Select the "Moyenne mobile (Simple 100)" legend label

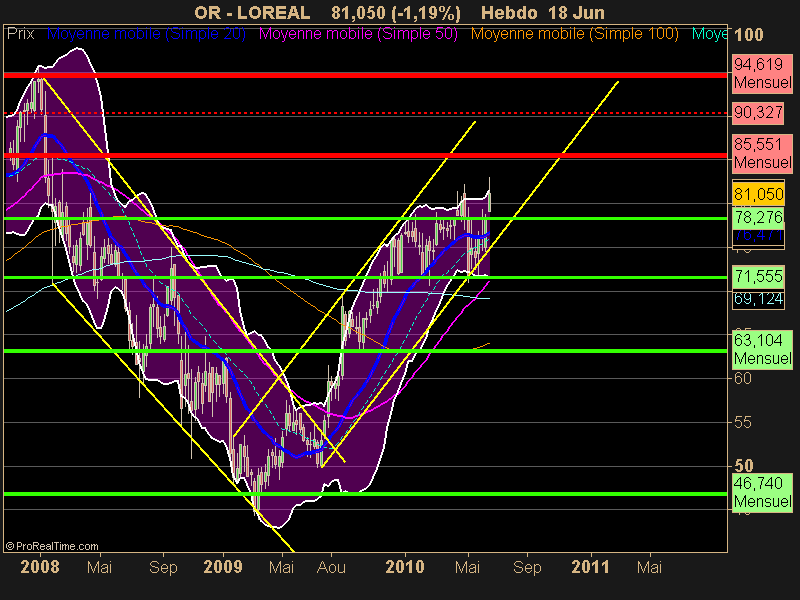[x=574, y=34]
